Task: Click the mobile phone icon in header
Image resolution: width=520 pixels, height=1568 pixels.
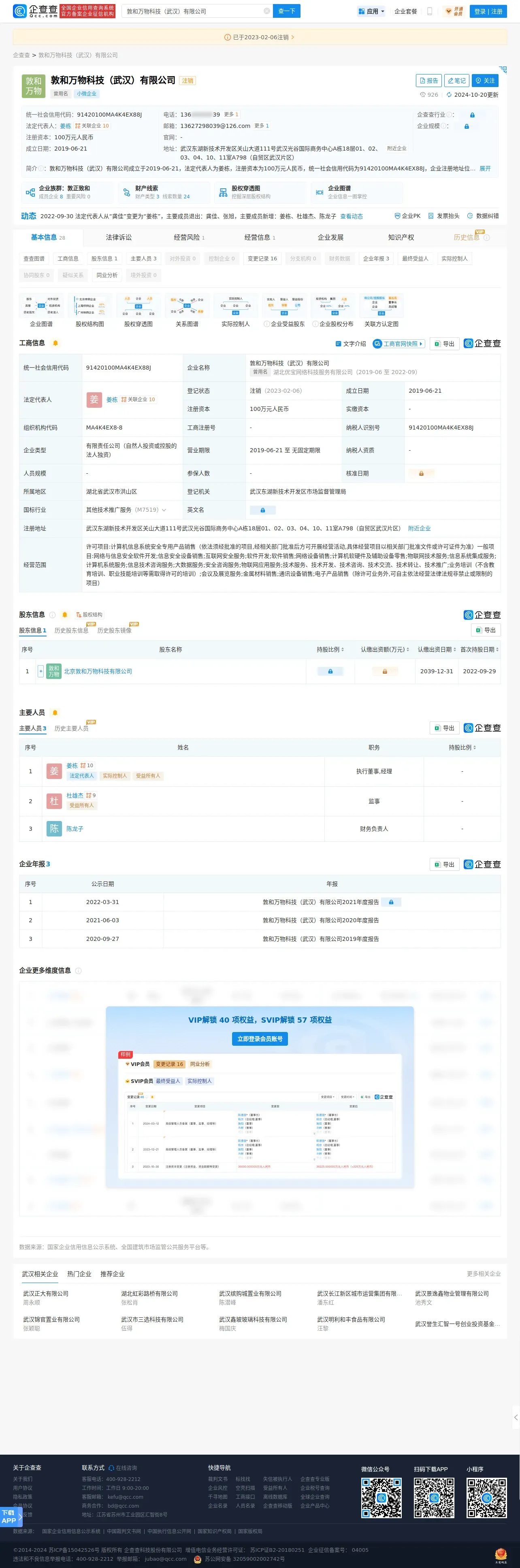Action: (429, 11)
